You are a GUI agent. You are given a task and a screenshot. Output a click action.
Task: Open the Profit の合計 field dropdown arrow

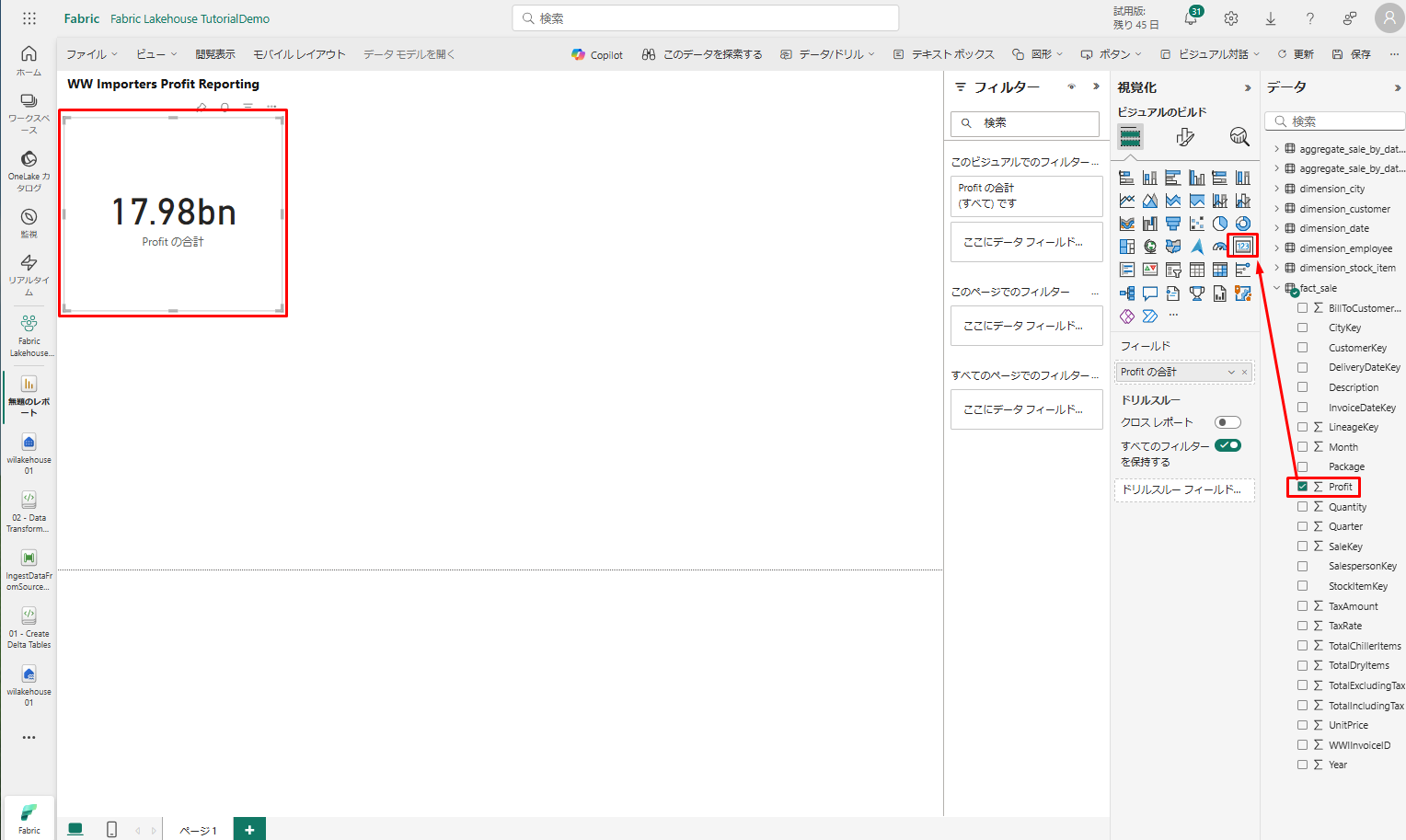coord(1231,373)
